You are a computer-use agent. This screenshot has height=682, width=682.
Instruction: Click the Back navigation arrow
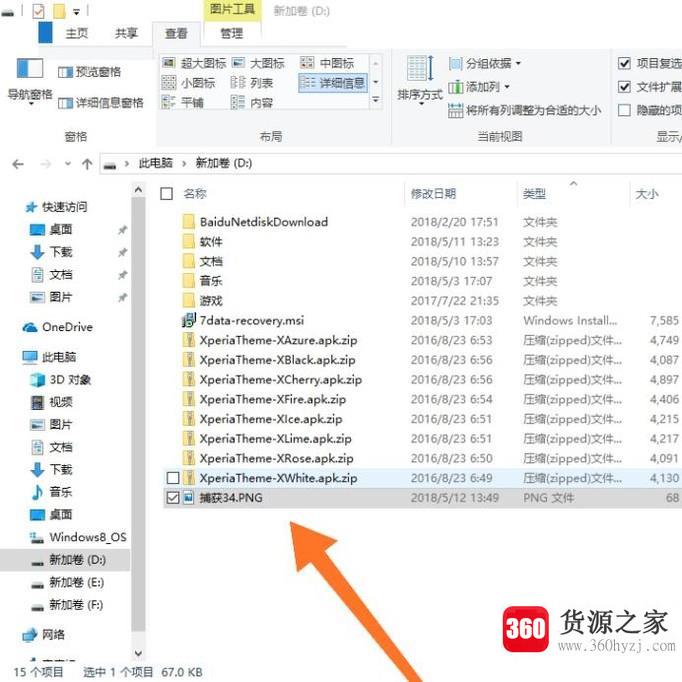[18, 164]
